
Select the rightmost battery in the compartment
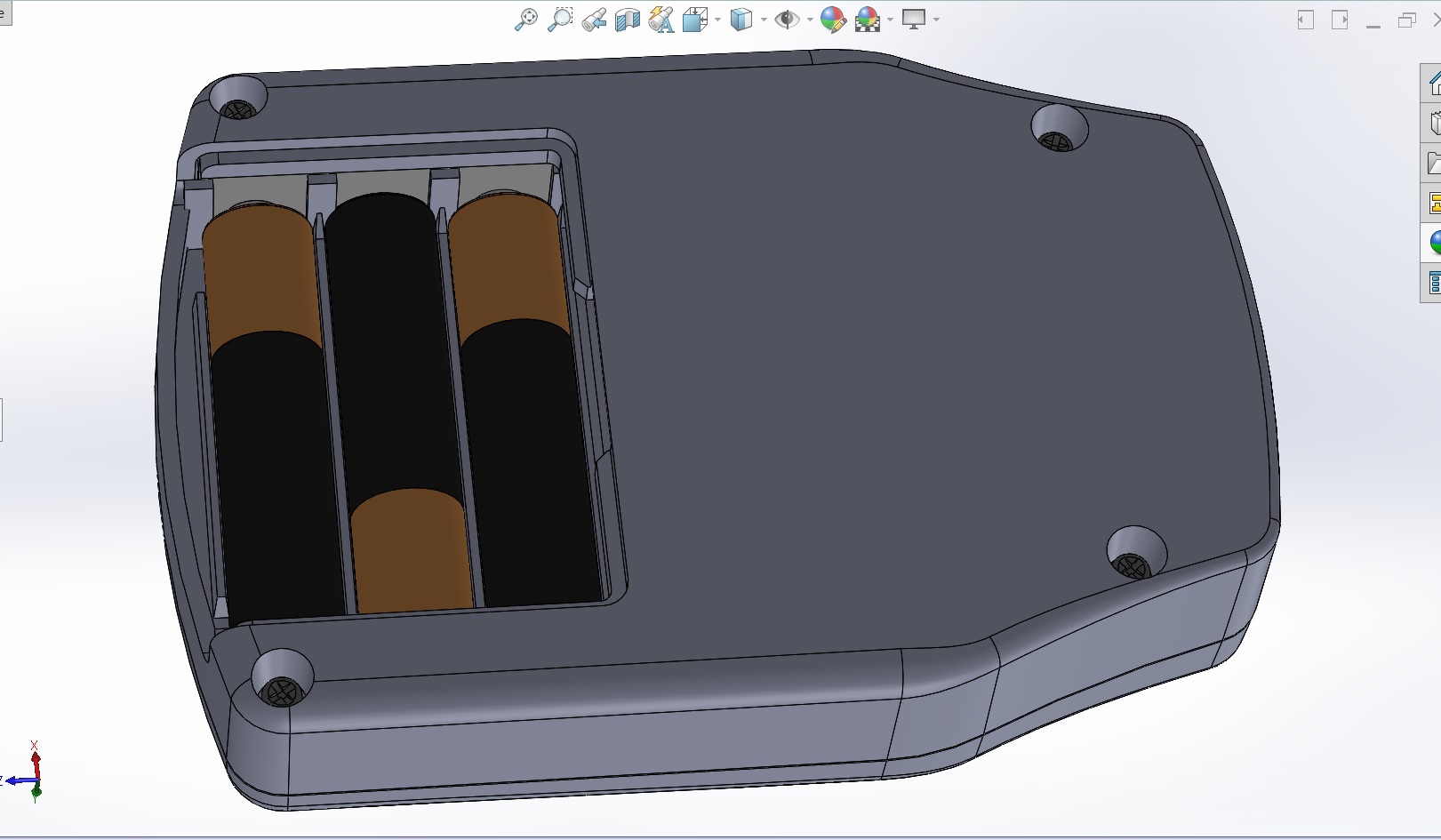tap(524, 400)
